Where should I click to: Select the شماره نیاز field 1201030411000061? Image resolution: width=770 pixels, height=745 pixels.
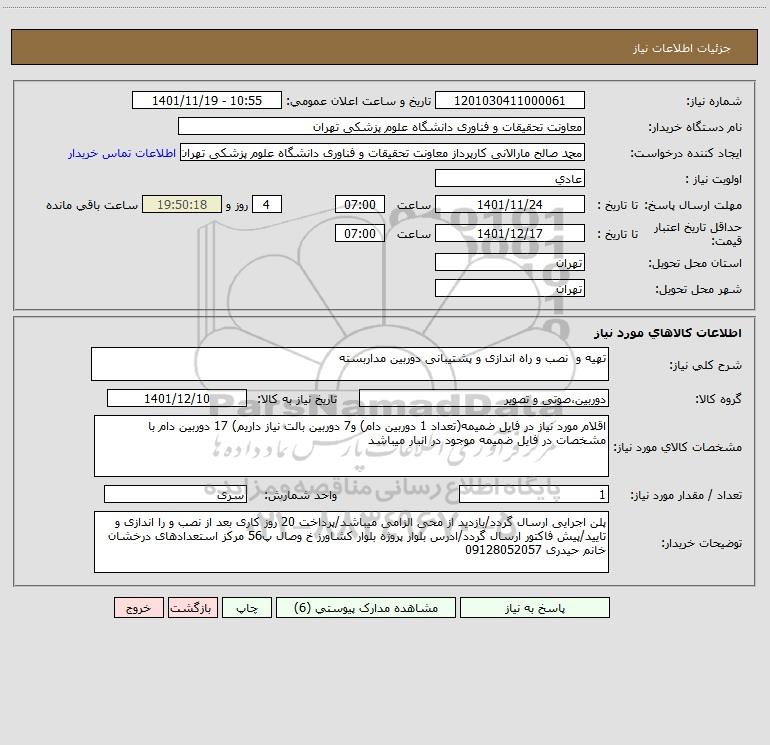[510, 100]
